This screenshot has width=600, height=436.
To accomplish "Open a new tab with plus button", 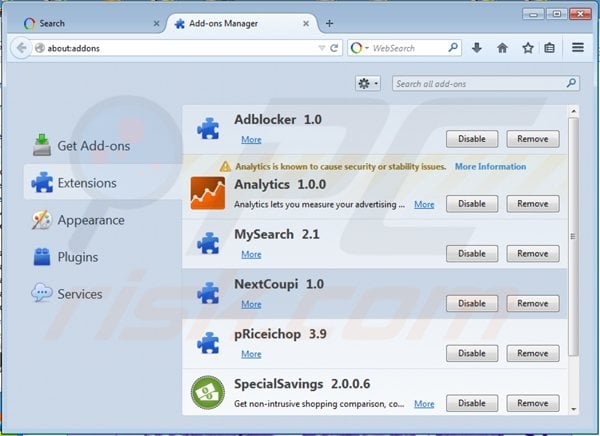I will (x=329, y=23).
